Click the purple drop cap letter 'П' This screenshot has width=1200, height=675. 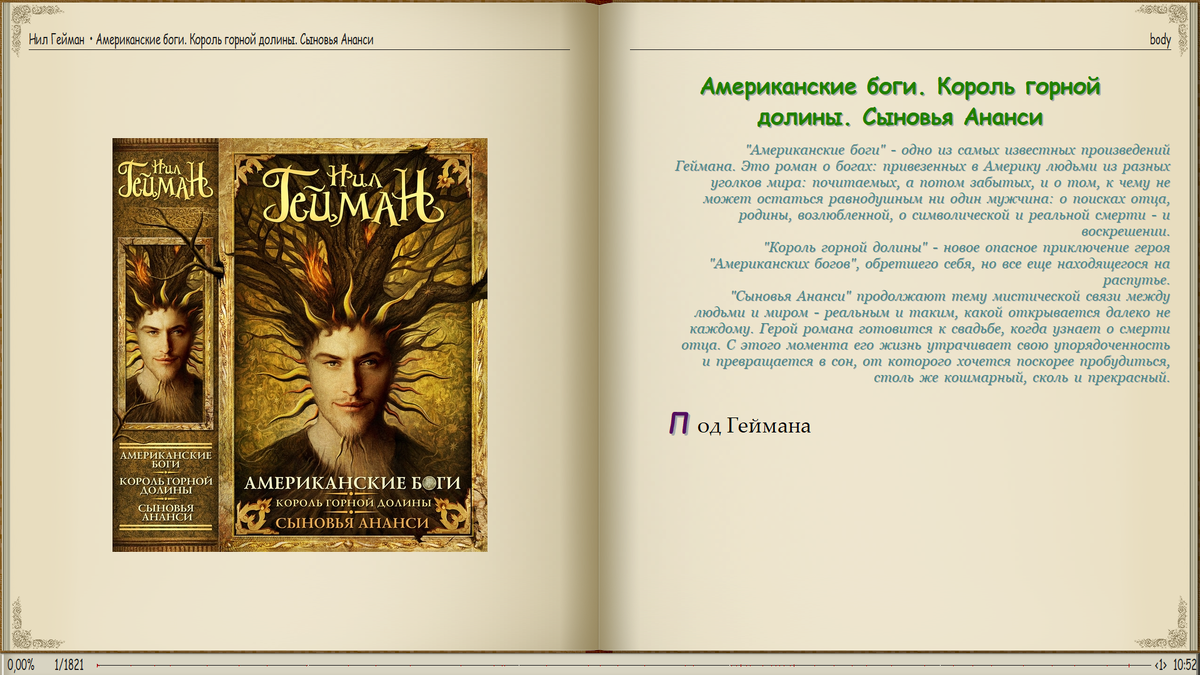(679, 424)
